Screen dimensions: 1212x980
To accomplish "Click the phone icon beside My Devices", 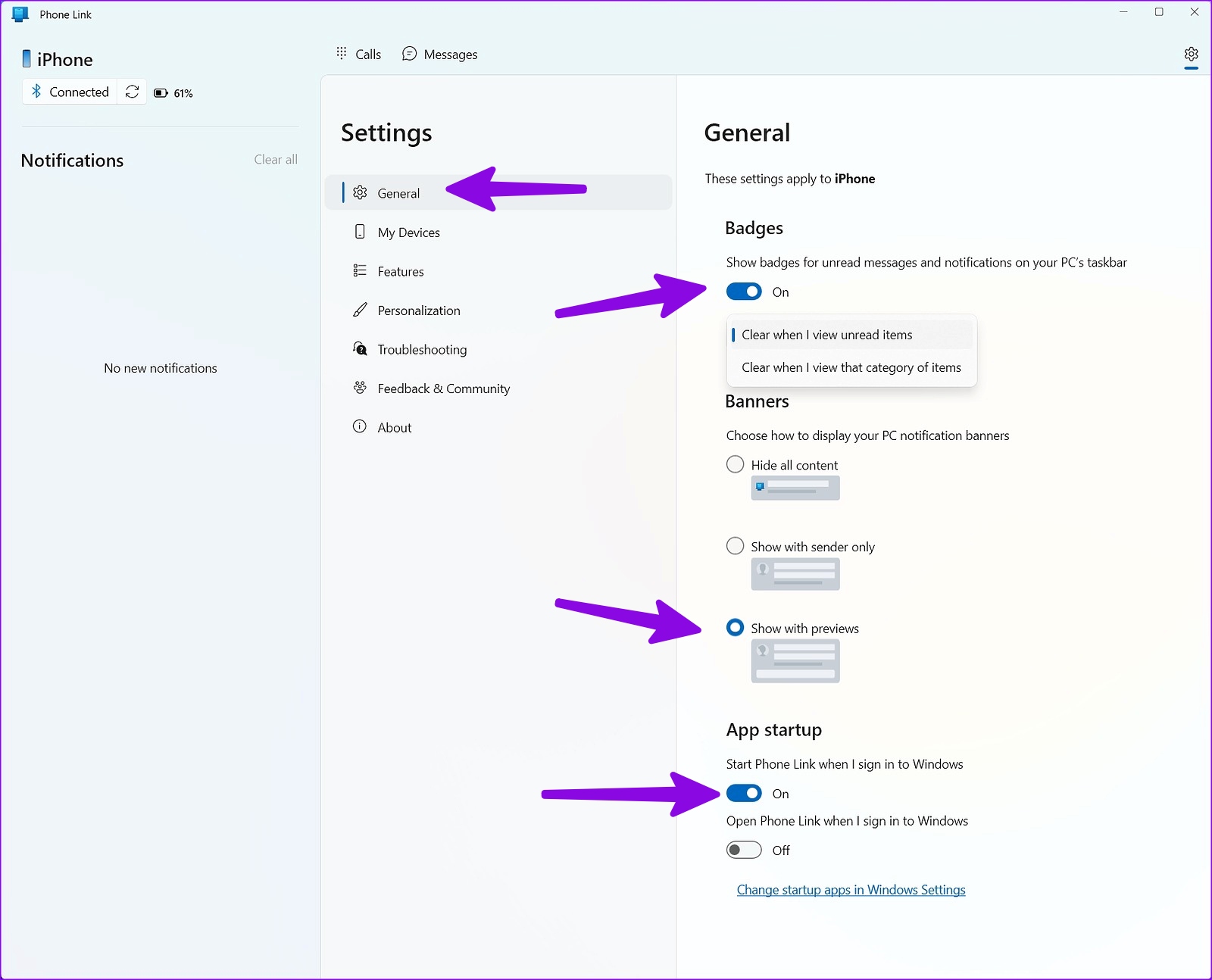I will click(x=360, y=232).
